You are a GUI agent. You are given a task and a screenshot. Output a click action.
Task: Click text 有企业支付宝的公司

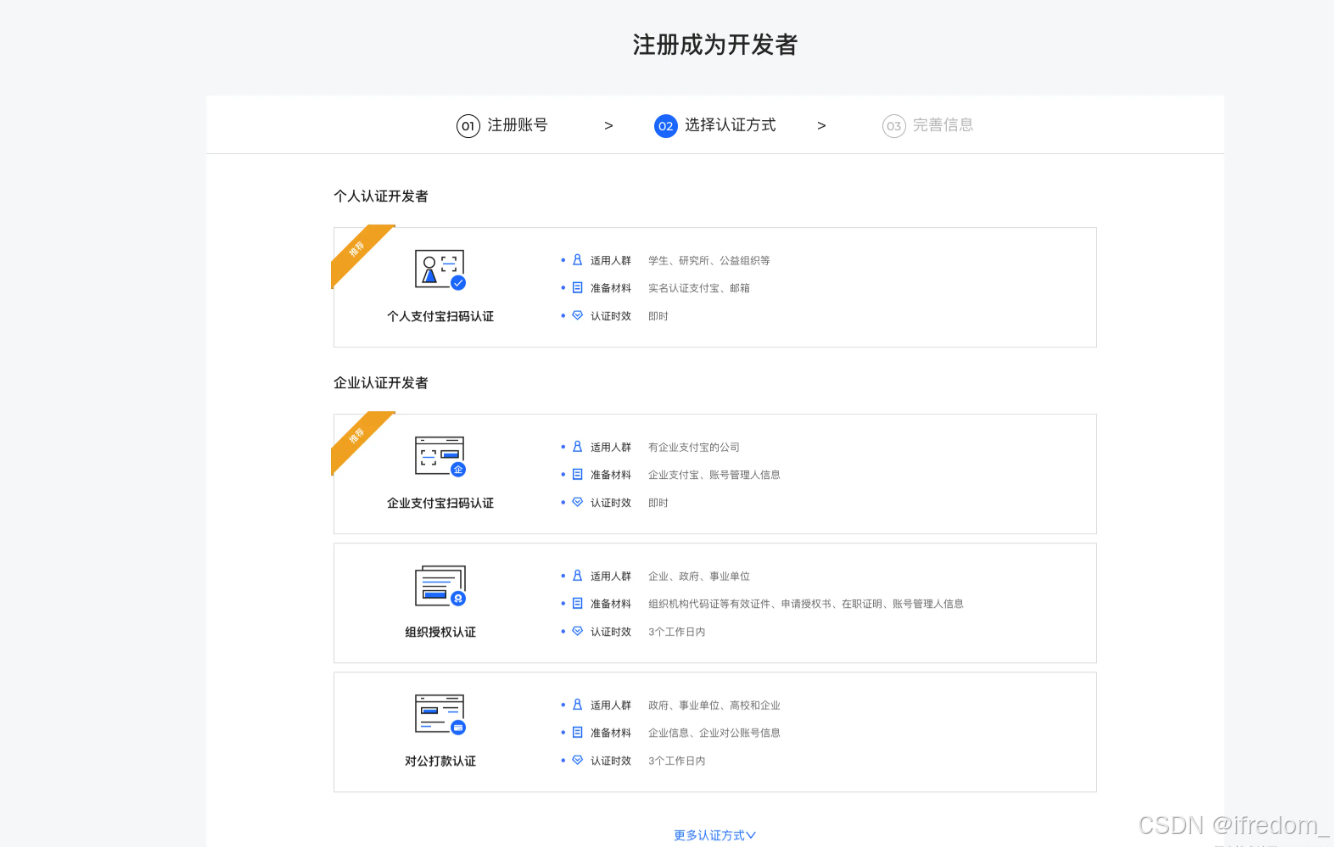[694, 447]
